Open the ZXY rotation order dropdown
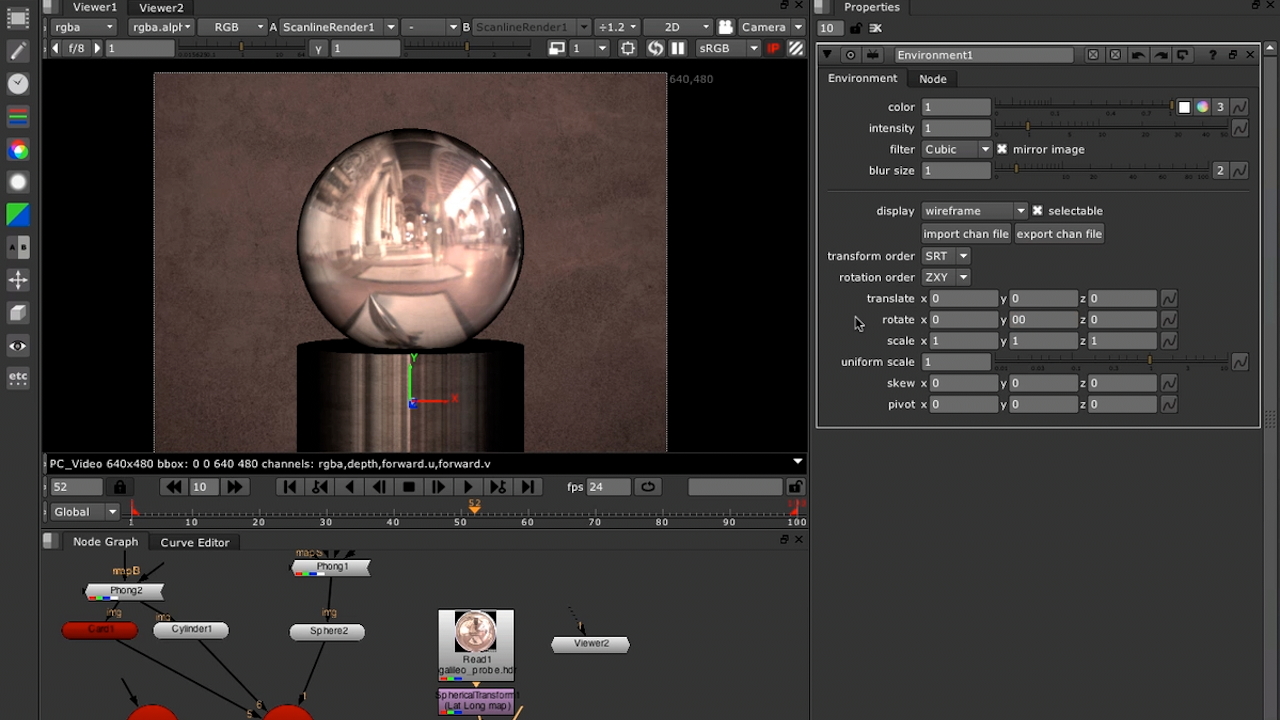This screenshot has width=1280, height=720. [945, 277]
